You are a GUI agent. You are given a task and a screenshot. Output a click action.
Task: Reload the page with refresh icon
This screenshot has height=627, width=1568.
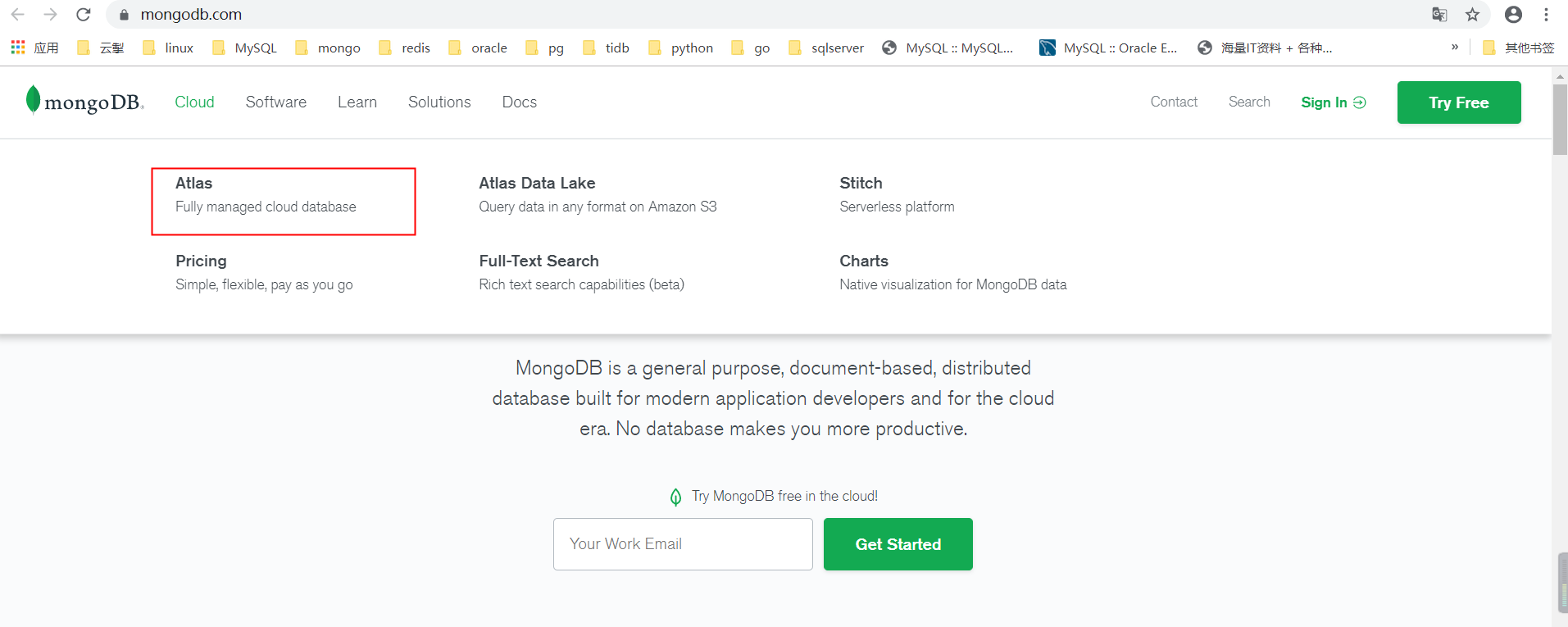tap(83, 15)
